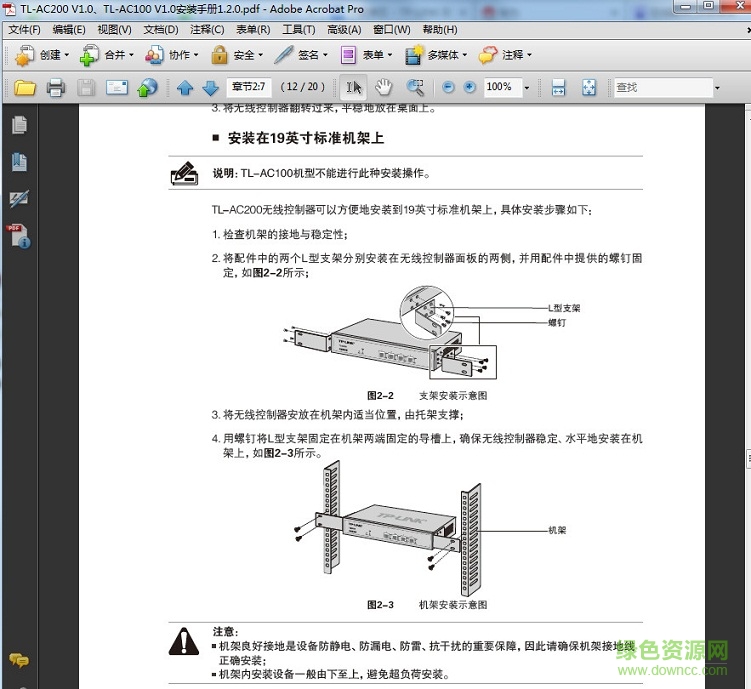
Task: Expand the 签名 dropdown arrow
Action: click(325, 55)
